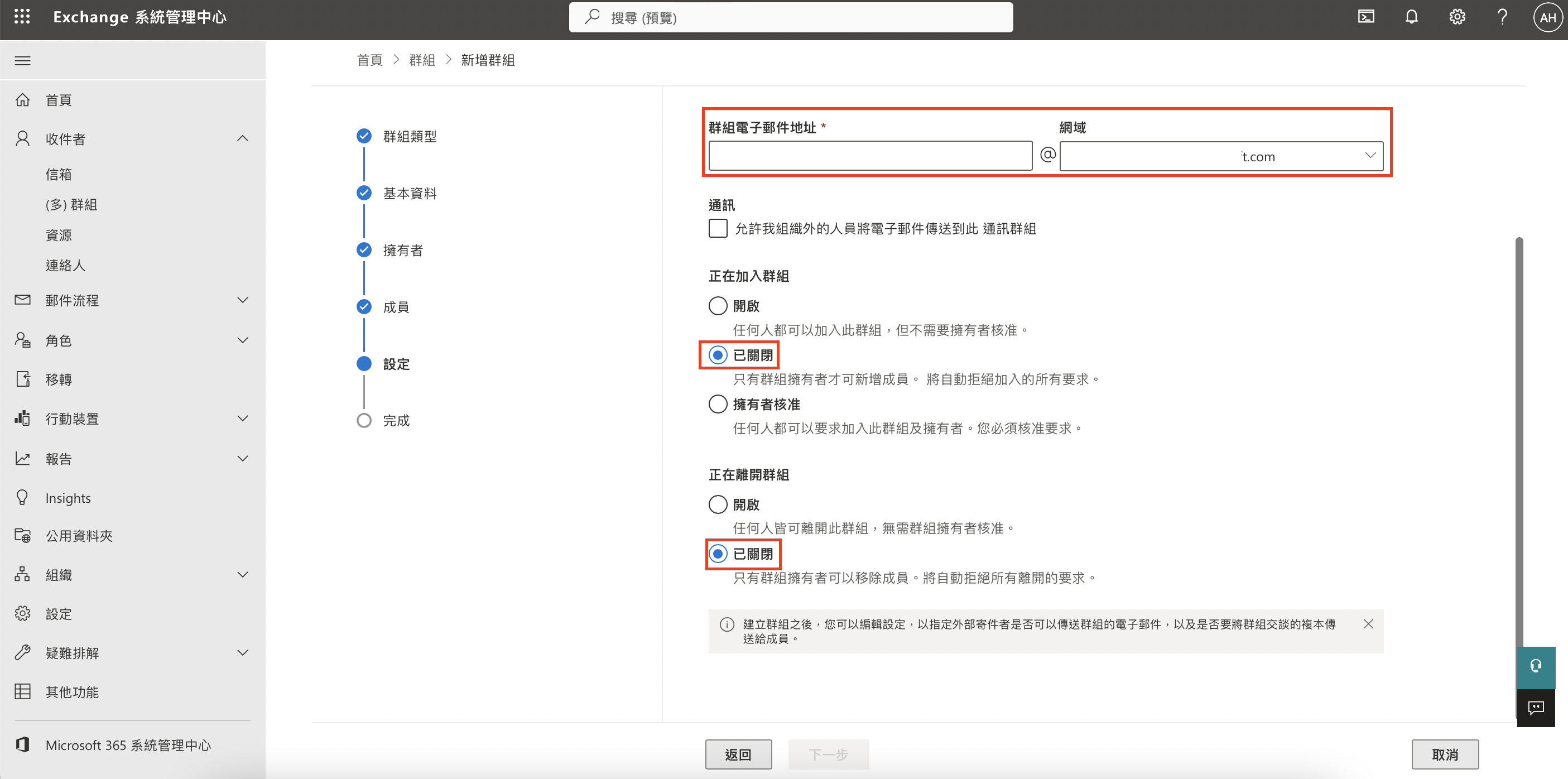1568x779 pixels.
Task: Collapse navigation with hamburger icon
Action: click(22, 61)
